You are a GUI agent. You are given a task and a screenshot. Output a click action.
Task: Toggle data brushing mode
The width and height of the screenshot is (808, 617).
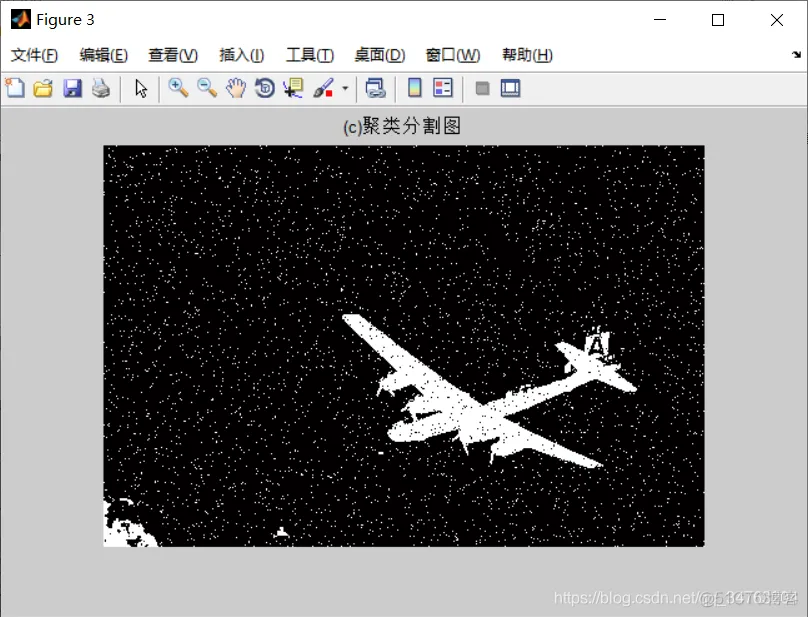pyautogui.click(x=320, y=88)
